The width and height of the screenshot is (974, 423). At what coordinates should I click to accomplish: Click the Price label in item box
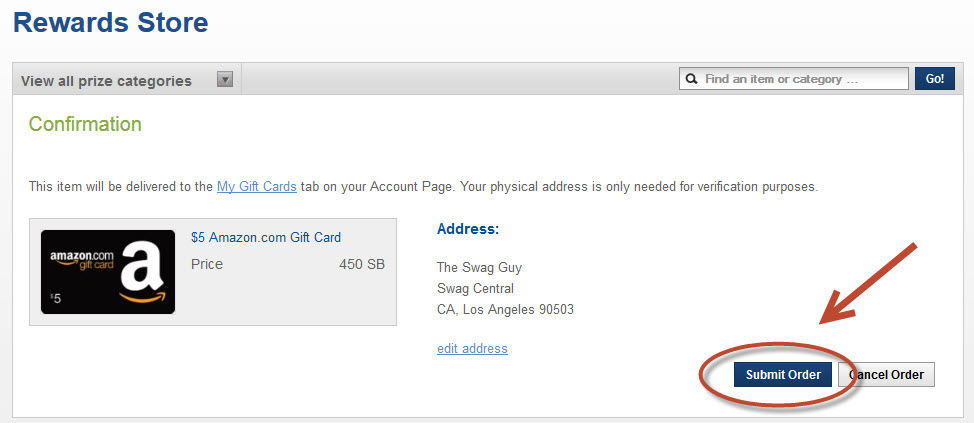tap(207, 265)
